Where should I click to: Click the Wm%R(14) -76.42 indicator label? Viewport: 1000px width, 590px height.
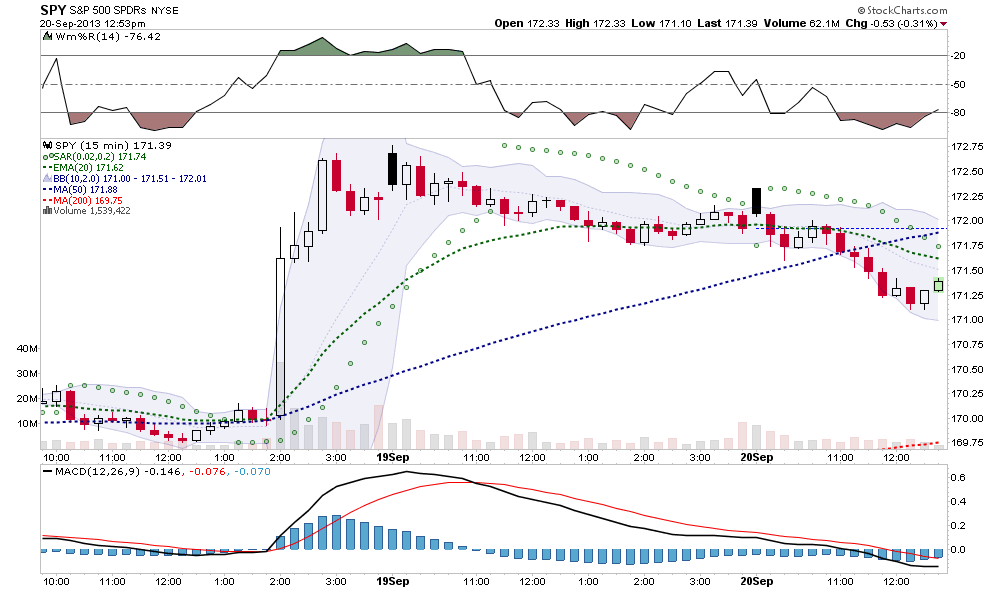(108, 36)
